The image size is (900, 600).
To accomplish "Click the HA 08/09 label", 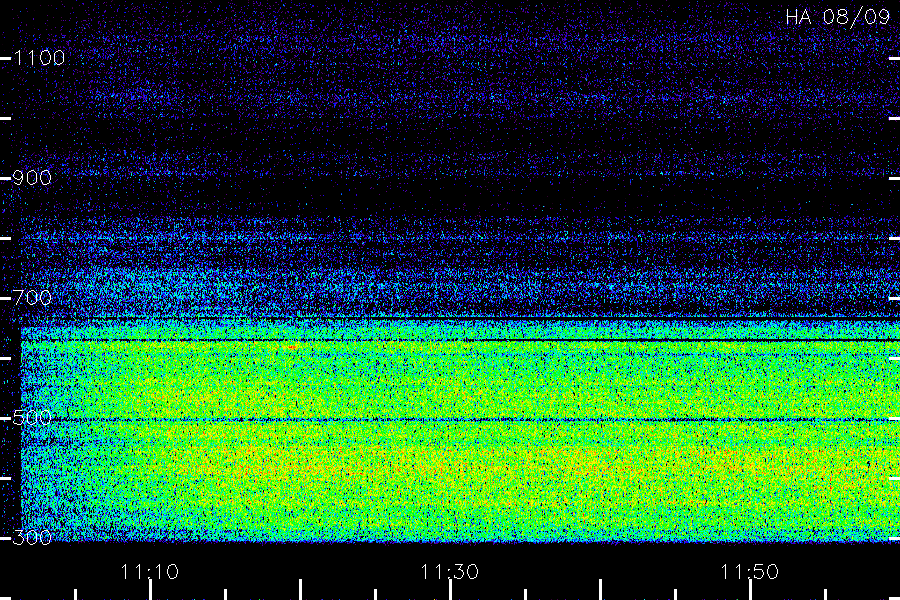I will [x=837, y=17].
